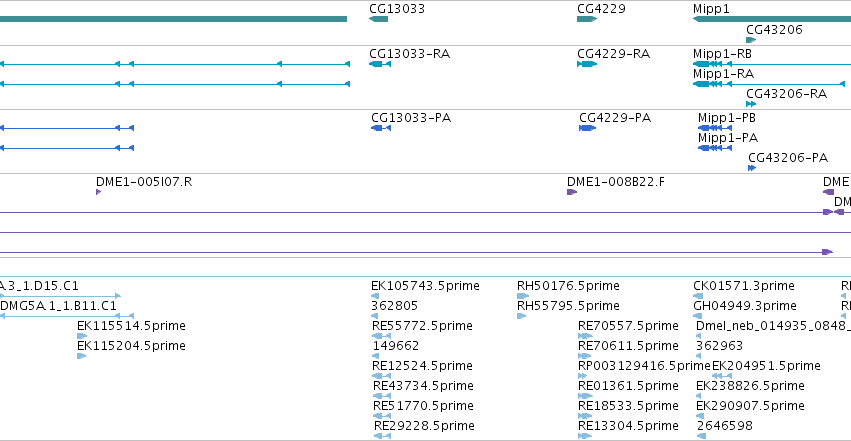This screenshot has height=441, width=851.
Task: Select protein CG13033-PA
Action: tap(411, 118)
